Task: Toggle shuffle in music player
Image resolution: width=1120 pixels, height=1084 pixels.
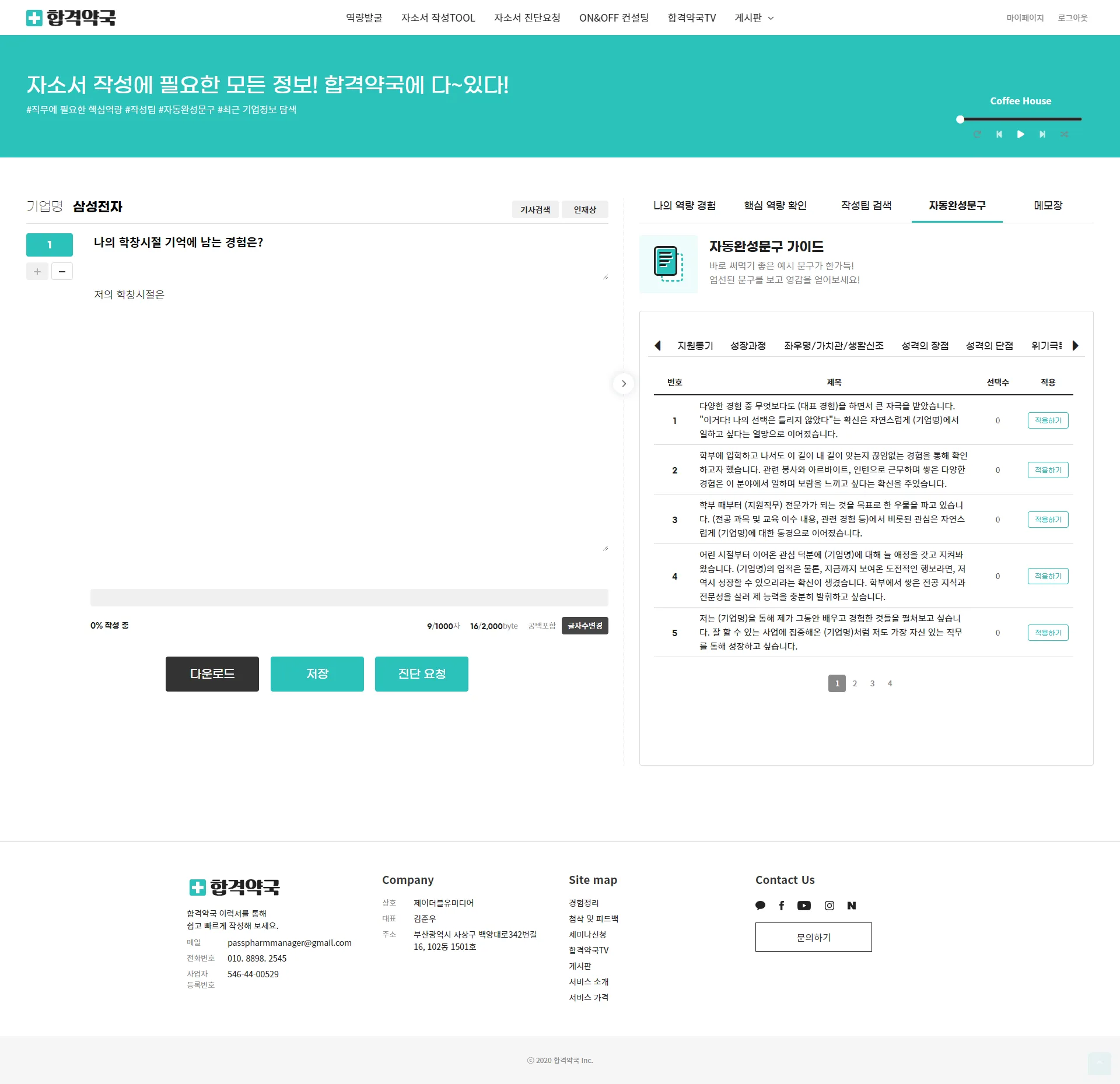Action: (x=1064, y=134)
